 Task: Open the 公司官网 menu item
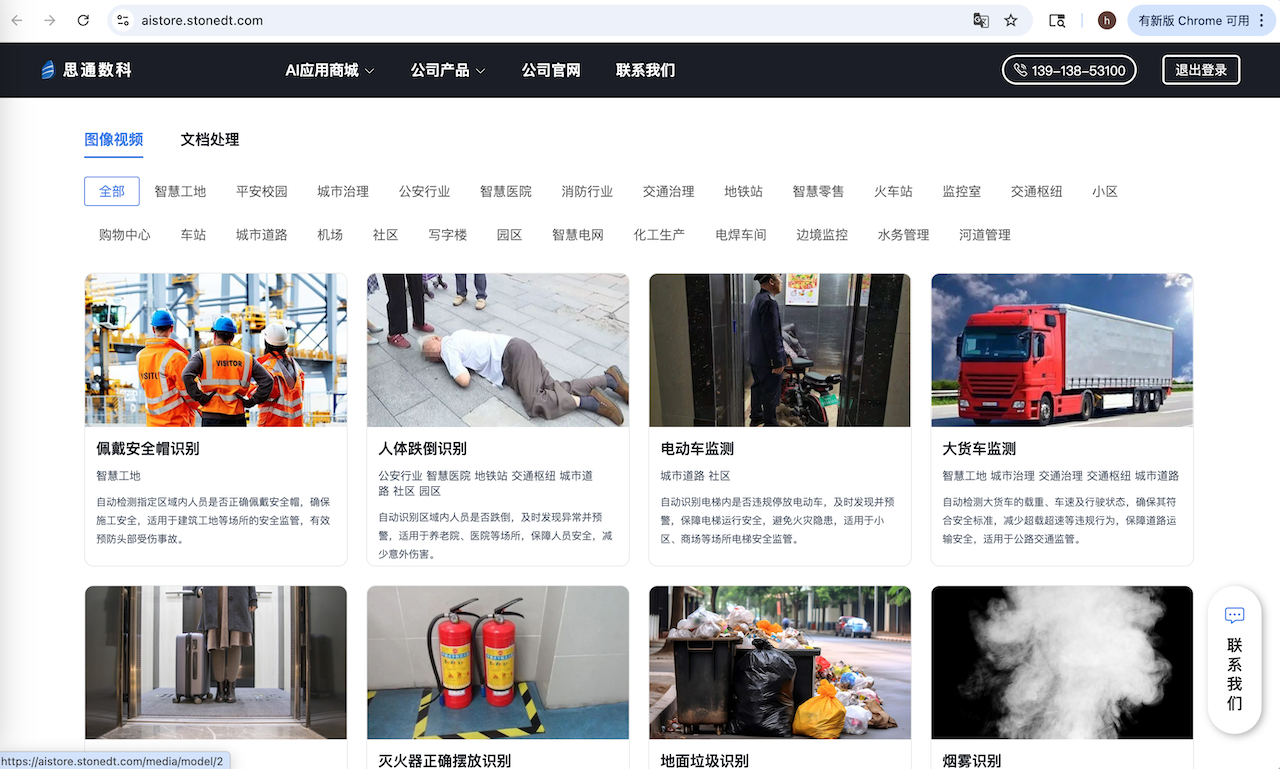(551, 70)
